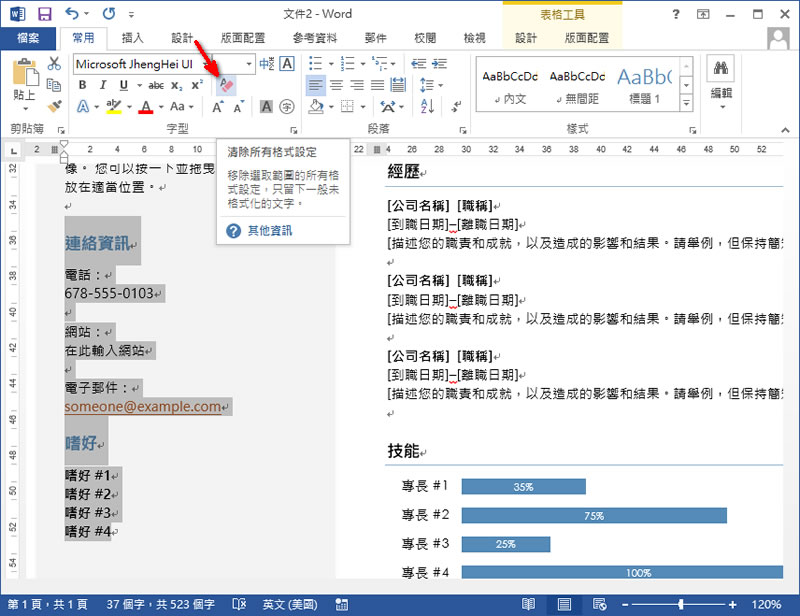800x616 pixels.
Task: Click the strikethrough abc icon
Action: [155, 85]
